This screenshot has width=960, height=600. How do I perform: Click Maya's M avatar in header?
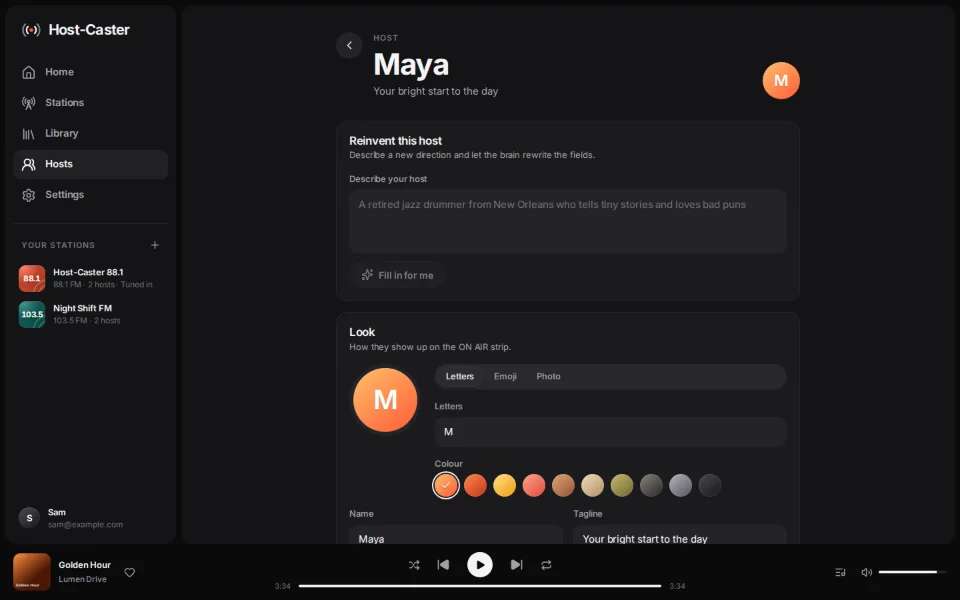(x=781, y=80)
